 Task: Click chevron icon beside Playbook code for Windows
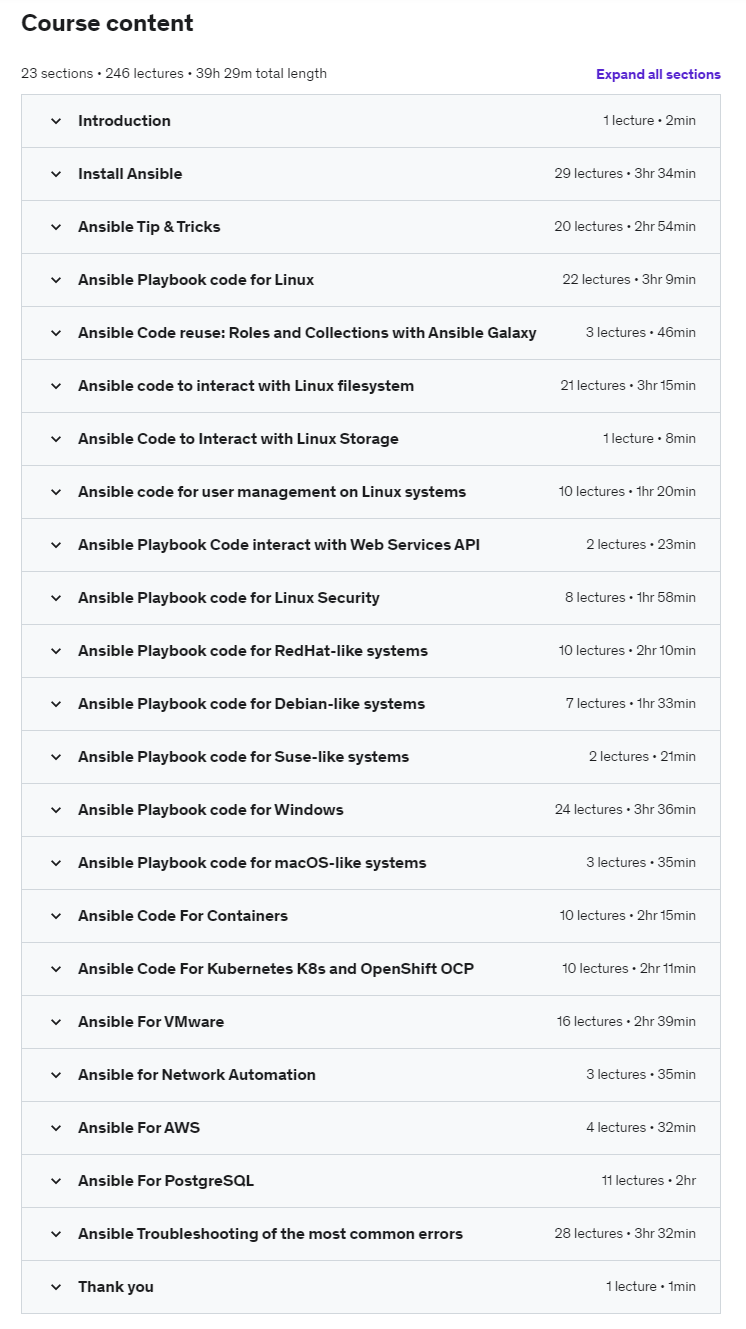point(56,810)
